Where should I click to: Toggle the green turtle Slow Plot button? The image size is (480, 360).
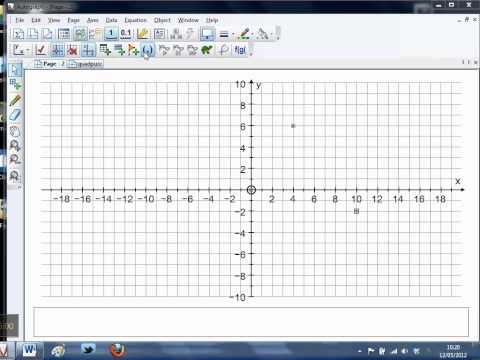pyautogui.click(x=207, y=50)
